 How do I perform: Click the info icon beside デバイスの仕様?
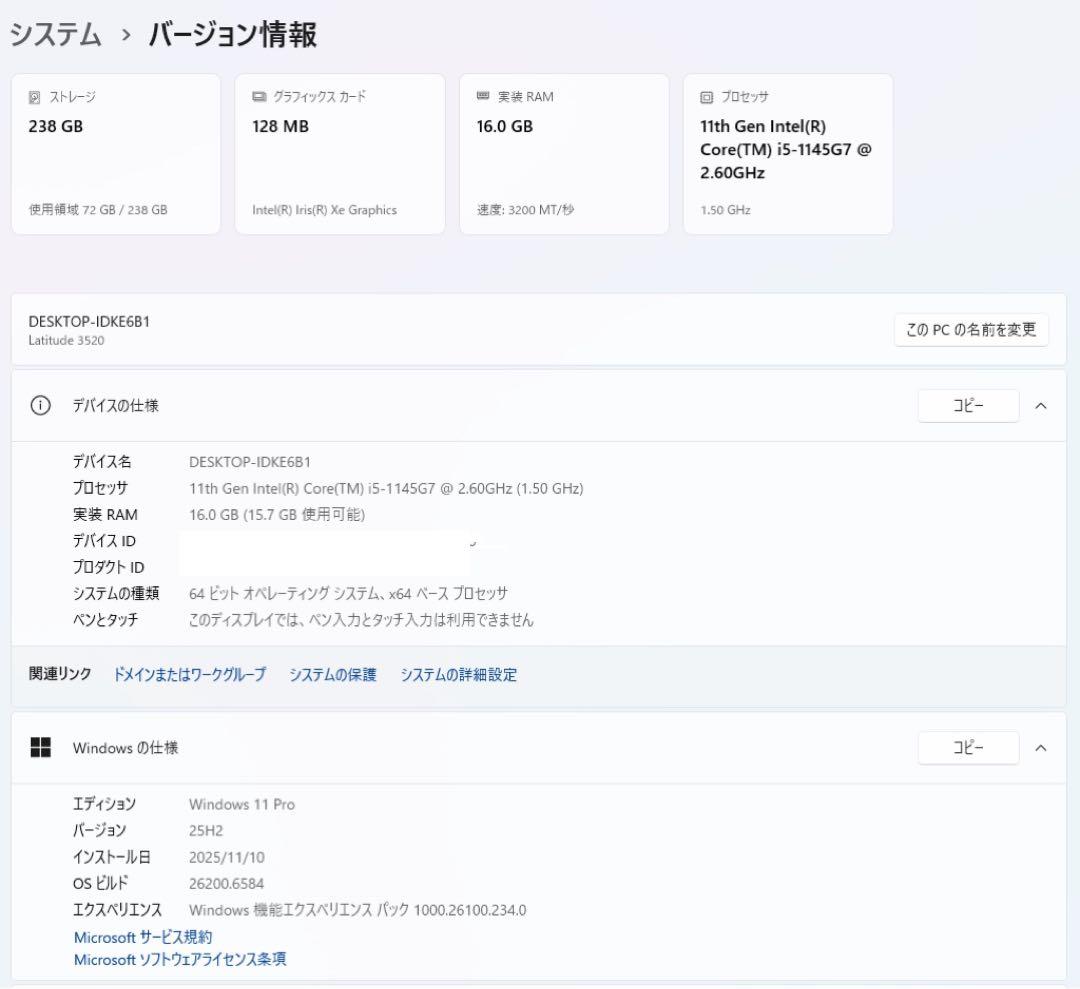[40, 406]
